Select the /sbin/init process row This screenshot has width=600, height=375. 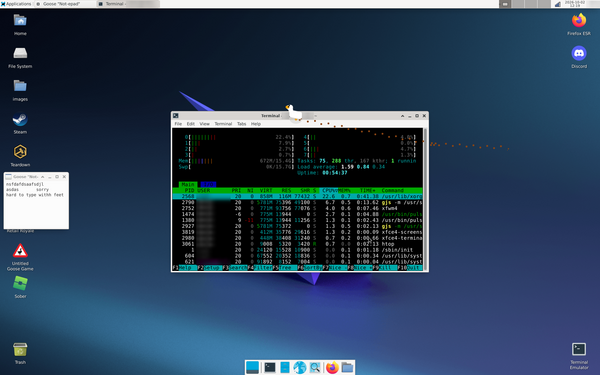[297, 250]
